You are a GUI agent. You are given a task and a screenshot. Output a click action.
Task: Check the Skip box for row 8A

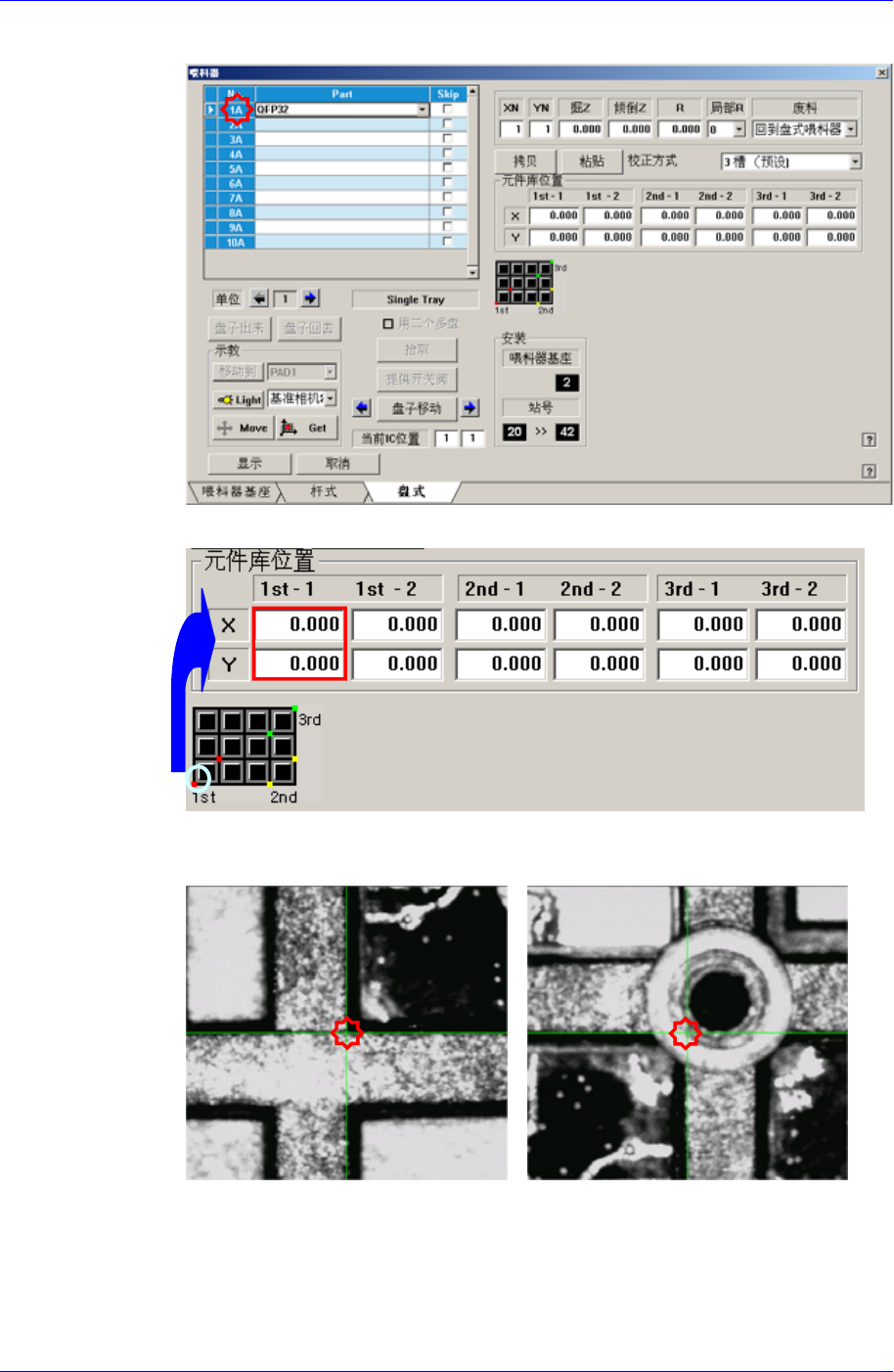[x=448, y=212]
